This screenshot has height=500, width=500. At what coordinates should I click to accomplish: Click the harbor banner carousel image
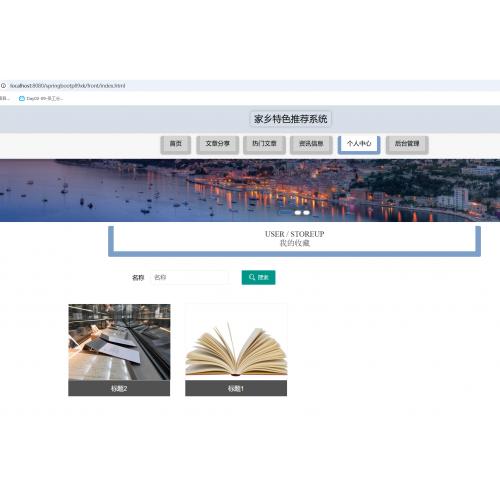pos(250,190)
